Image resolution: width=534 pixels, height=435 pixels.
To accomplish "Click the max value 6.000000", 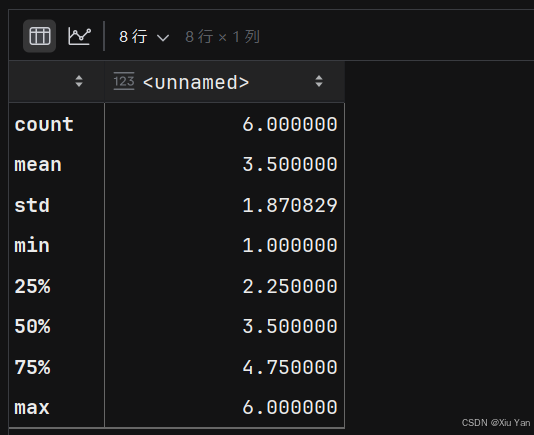I will [x=290, y=407].
